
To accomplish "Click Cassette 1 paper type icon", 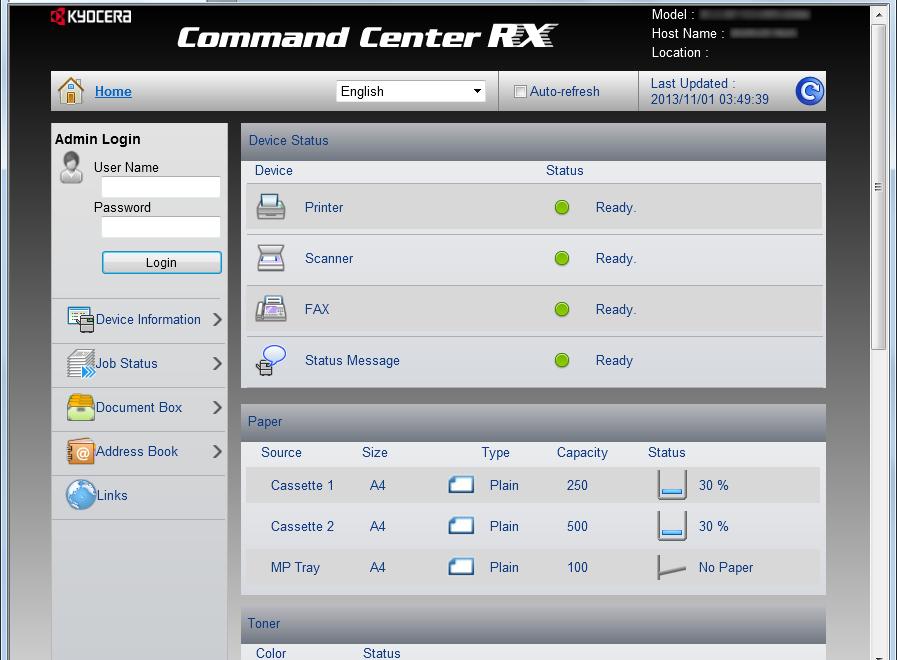I will [x=461, y=485].
